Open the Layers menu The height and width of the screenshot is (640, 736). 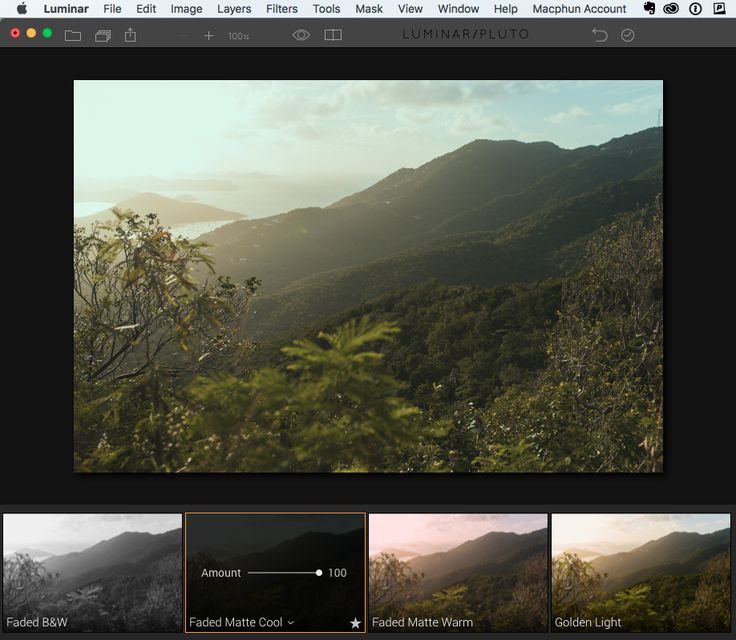234,8
